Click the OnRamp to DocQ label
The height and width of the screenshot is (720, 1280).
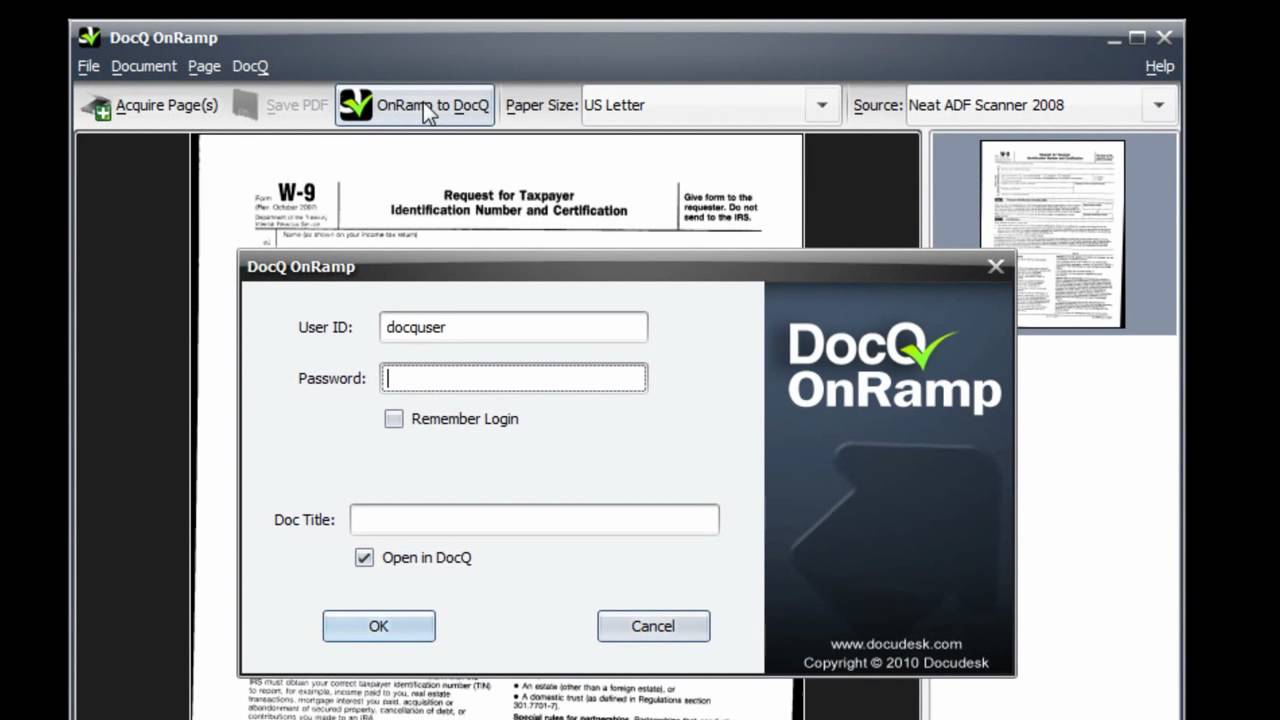point(433,105)
